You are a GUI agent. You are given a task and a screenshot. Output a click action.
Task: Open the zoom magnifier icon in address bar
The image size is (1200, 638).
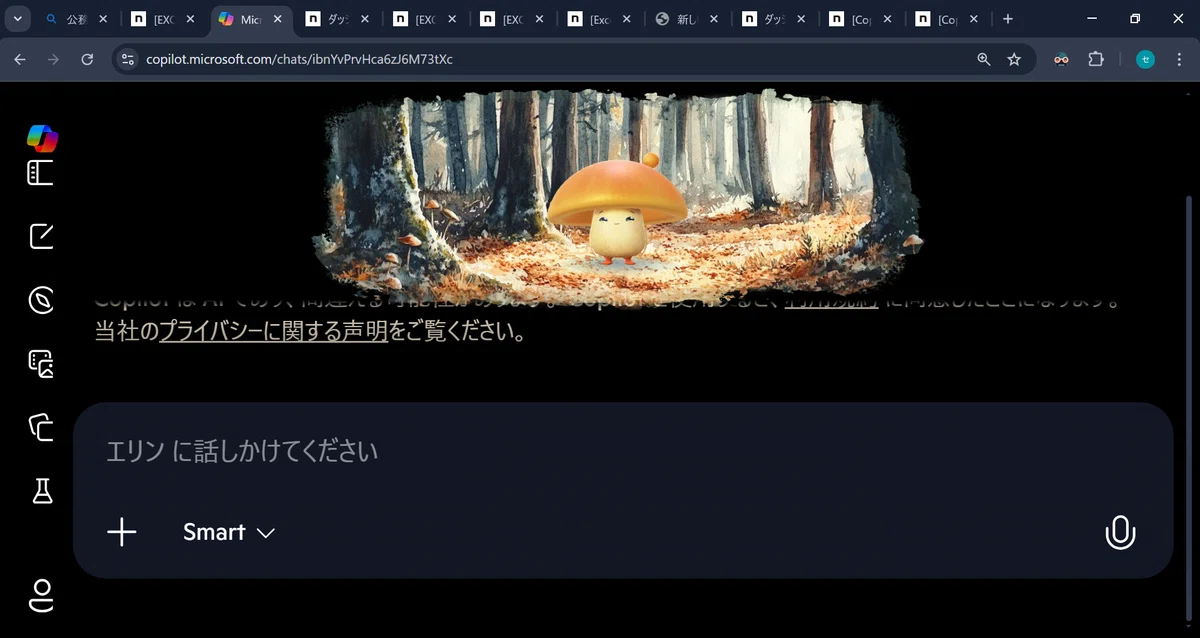click(984, 60)
